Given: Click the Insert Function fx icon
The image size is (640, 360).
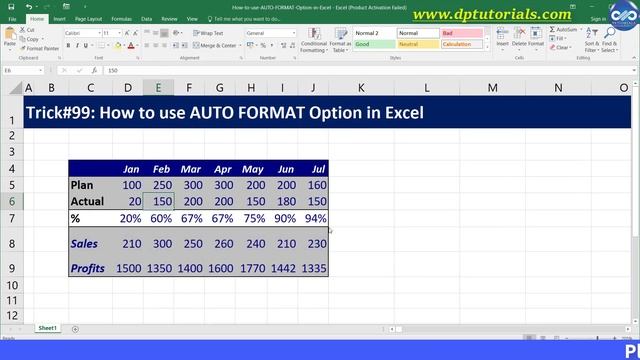Looking at the screenshot, I should pos(94,71).
